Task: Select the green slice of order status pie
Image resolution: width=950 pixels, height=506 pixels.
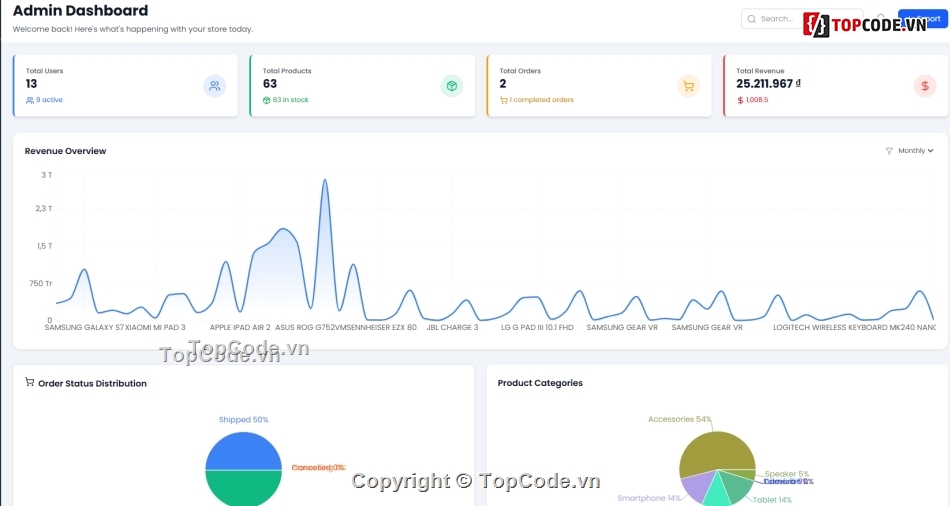Action: point(244,488)
